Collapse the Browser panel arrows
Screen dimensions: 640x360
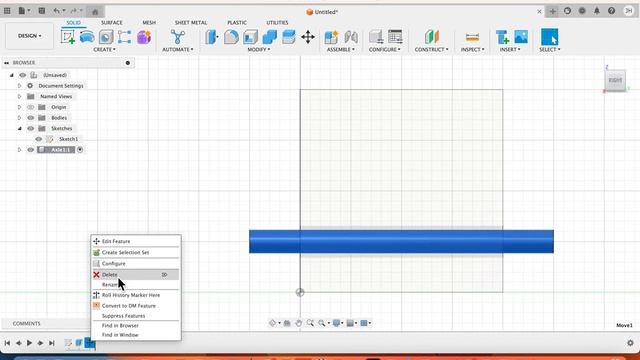[7, 63]
